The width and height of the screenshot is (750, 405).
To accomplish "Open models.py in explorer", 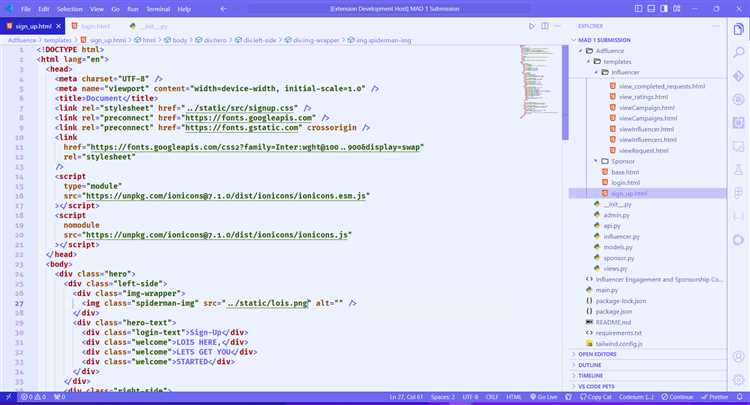I will [x=618, y=247].
